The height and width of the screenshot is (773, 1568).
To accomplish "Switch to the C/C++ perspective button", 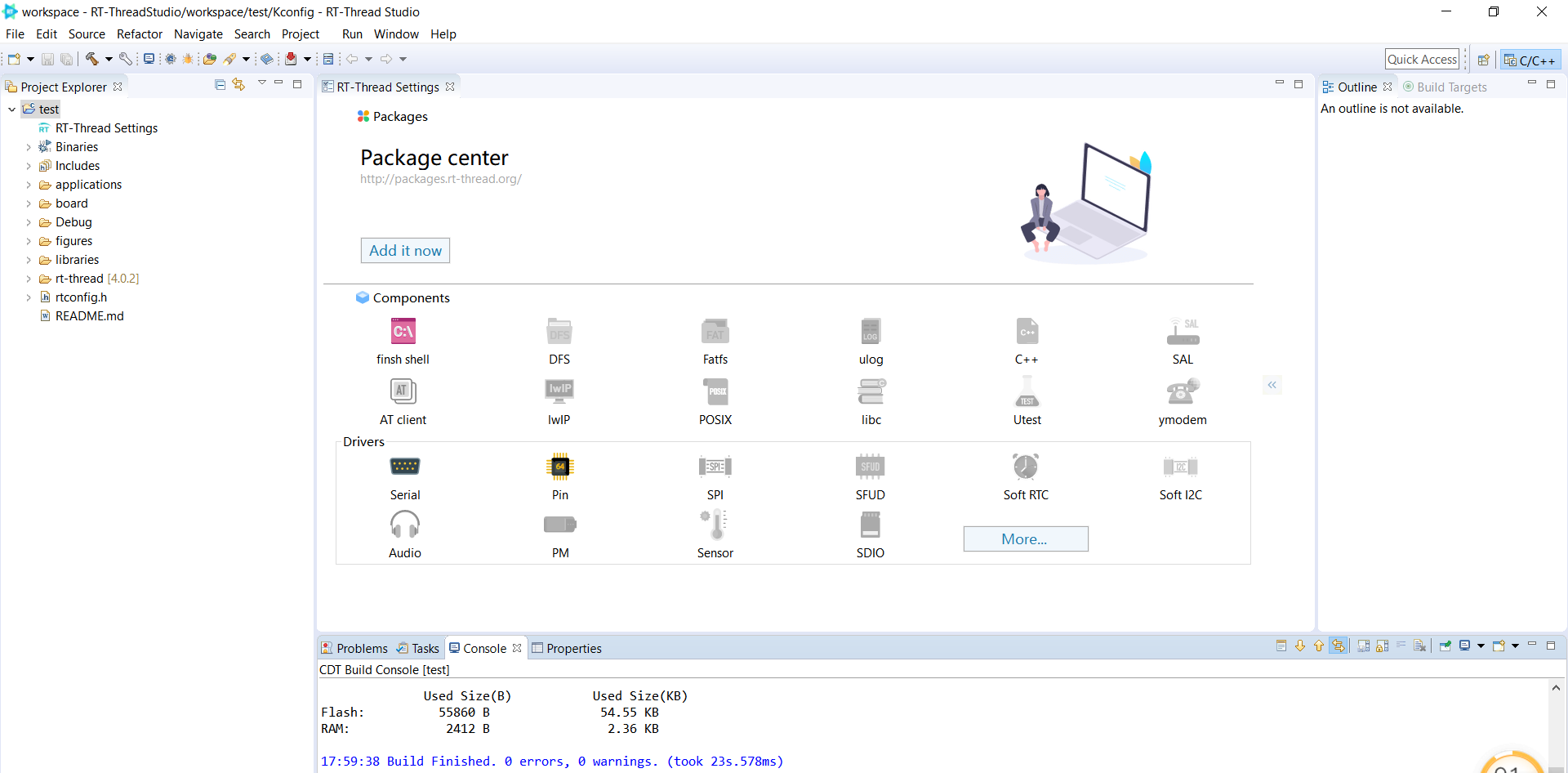I will click(1530, 60).
